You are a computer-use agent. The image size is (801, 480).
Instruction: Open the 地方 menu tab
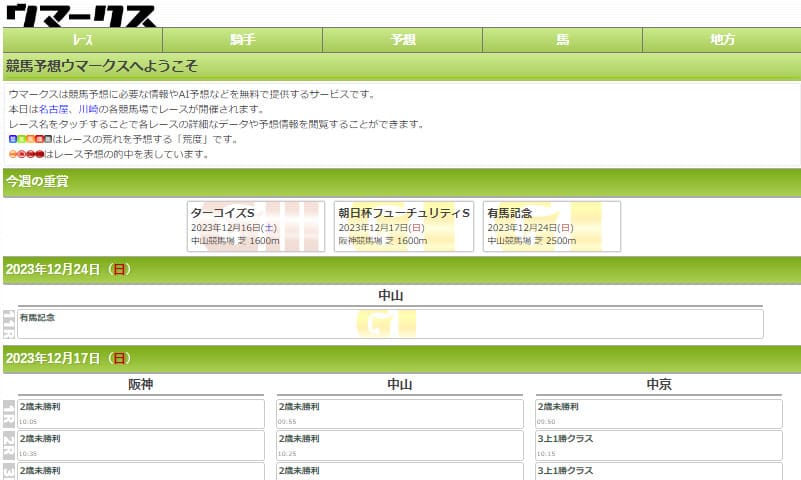point(722,40)
